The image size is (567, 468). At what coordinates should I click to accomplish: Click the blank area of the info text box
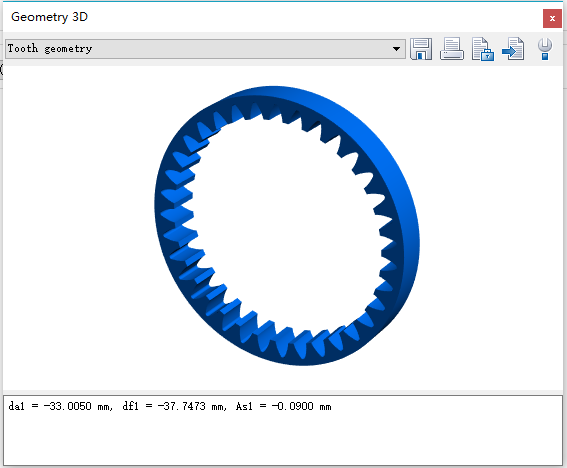point(283,439)
